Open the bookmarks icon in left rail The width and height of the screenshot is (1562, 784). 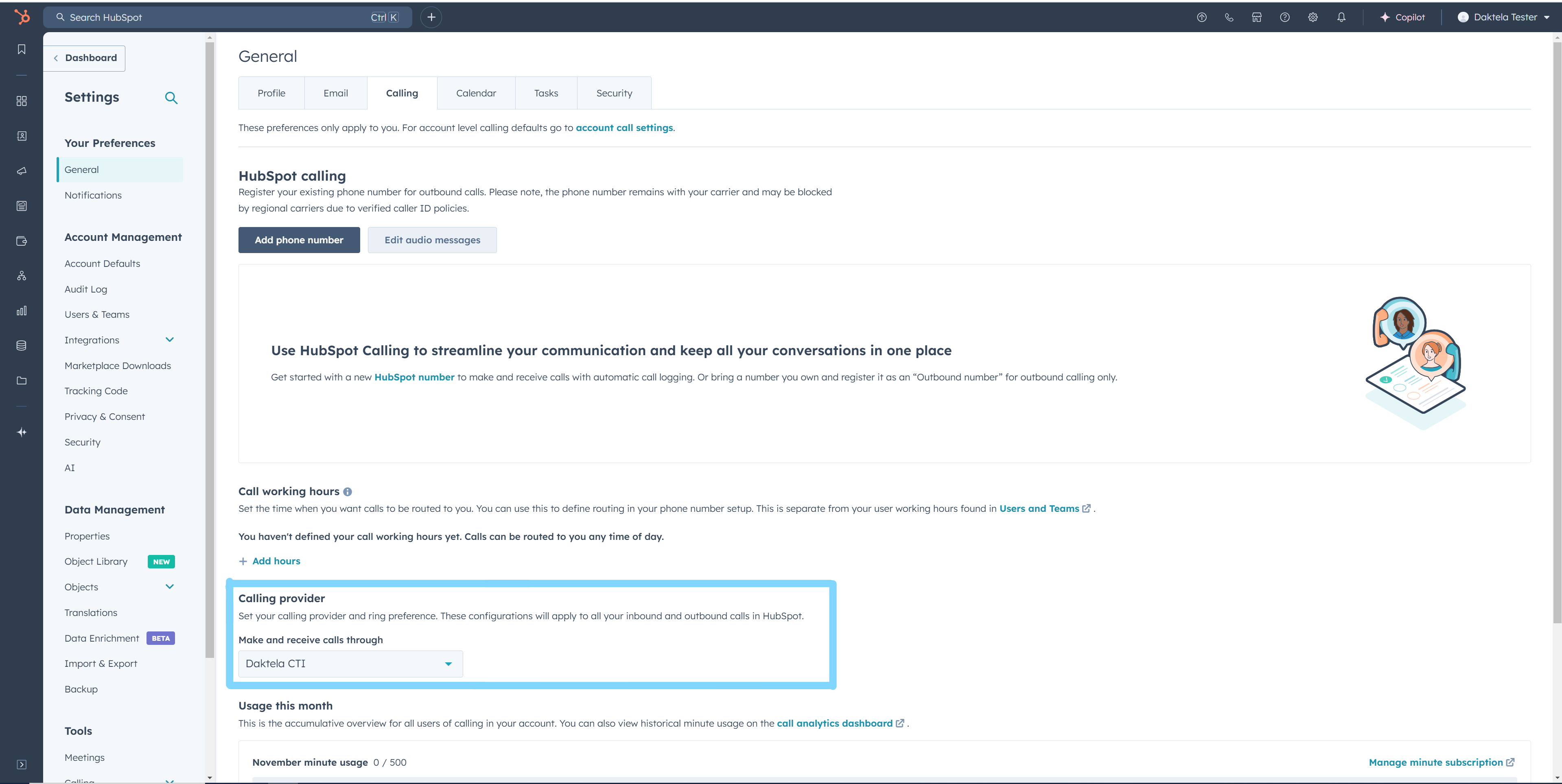tap(22, 50)
